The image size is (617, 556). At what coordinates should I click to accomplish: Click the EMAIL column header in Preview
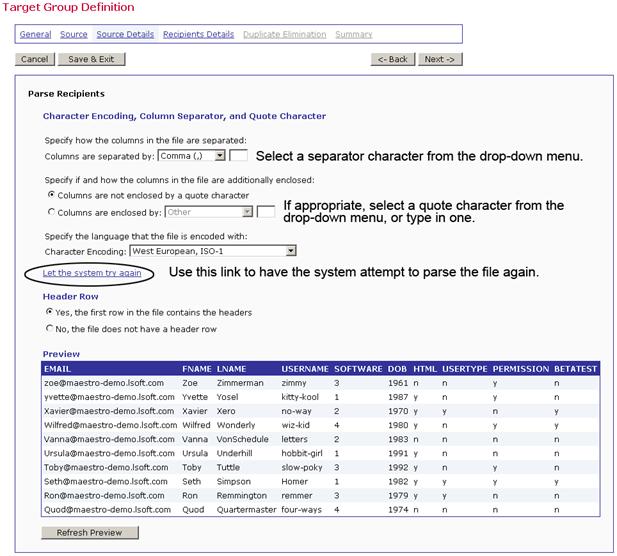click(57, 369)
